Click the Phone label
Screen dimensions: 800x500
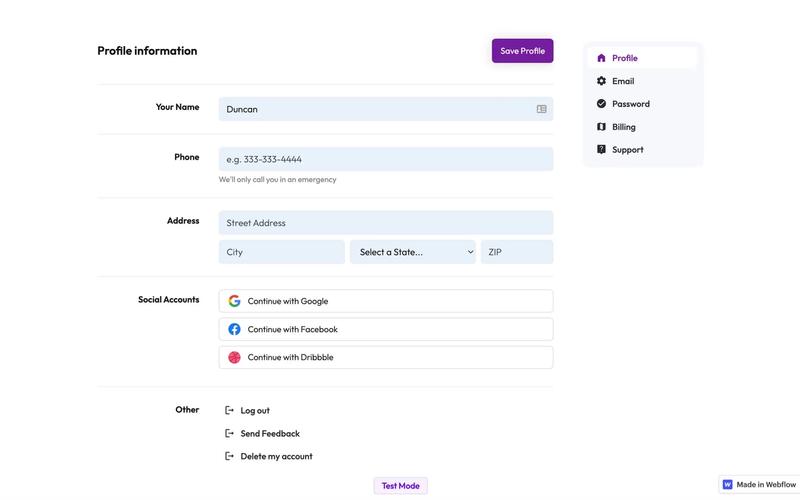[187, 157]
